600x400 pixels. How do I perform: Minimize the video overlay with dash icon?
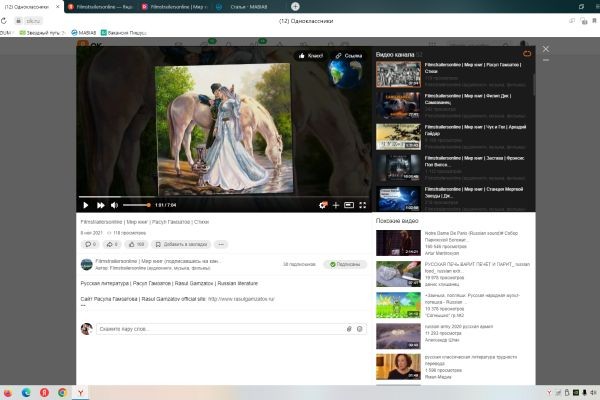pyautogui.click(x=546, y=60)
